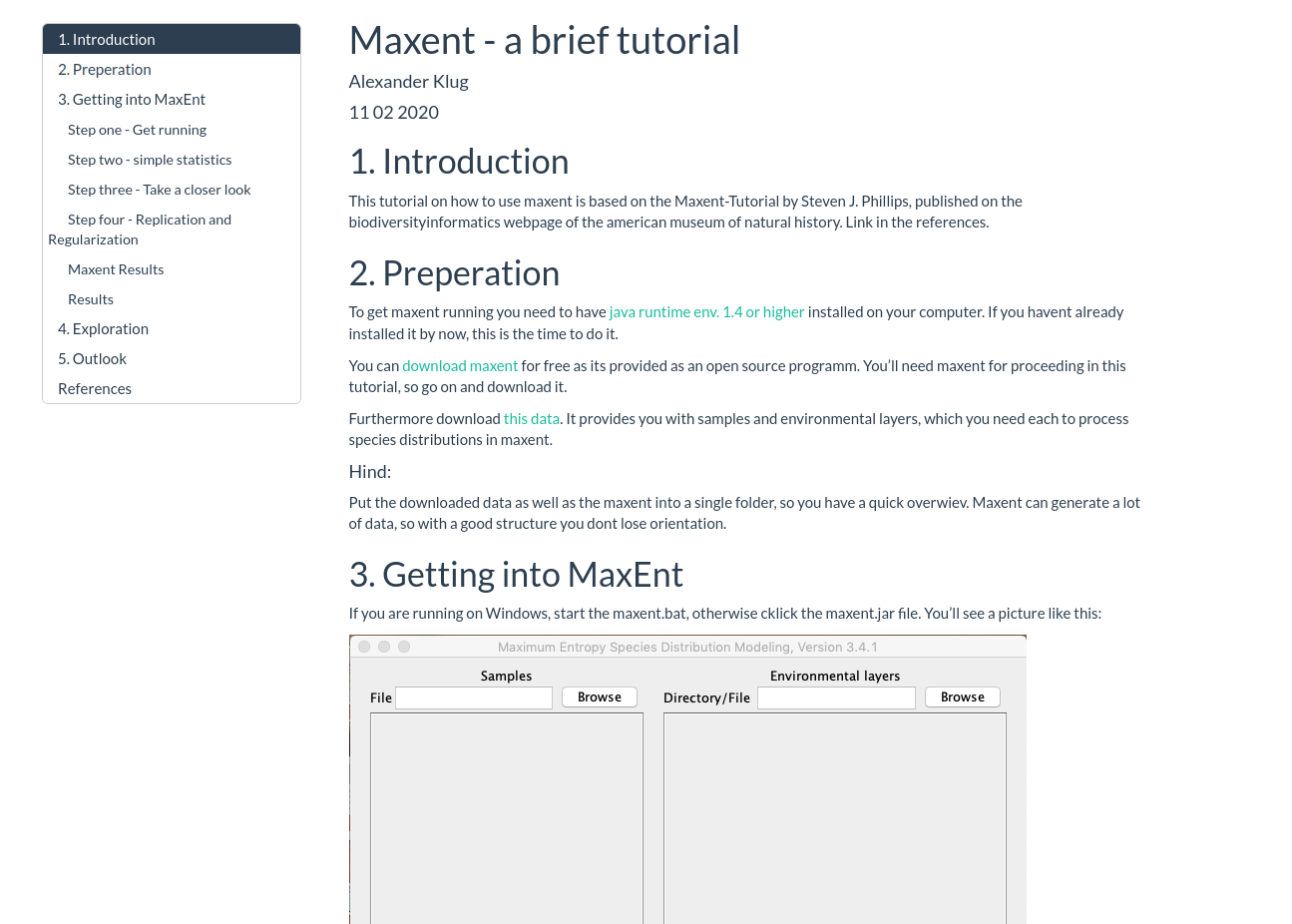Viewport: 1292px width, 924px height.
Task: Go to the References sidebar entry
Action: [95, 389]
